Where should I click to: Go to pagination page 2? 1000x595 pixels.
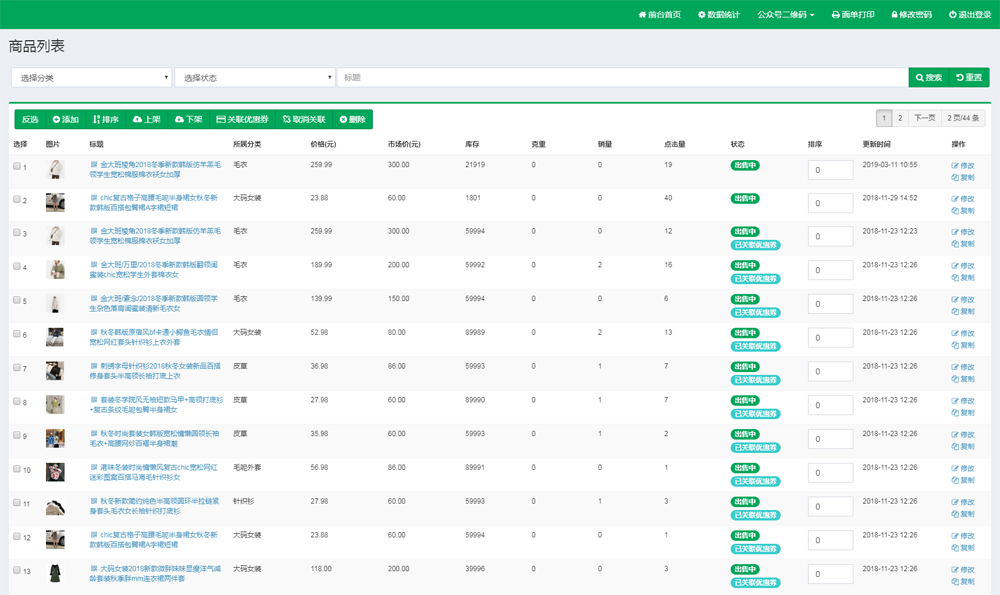click(x=900, y=118)
